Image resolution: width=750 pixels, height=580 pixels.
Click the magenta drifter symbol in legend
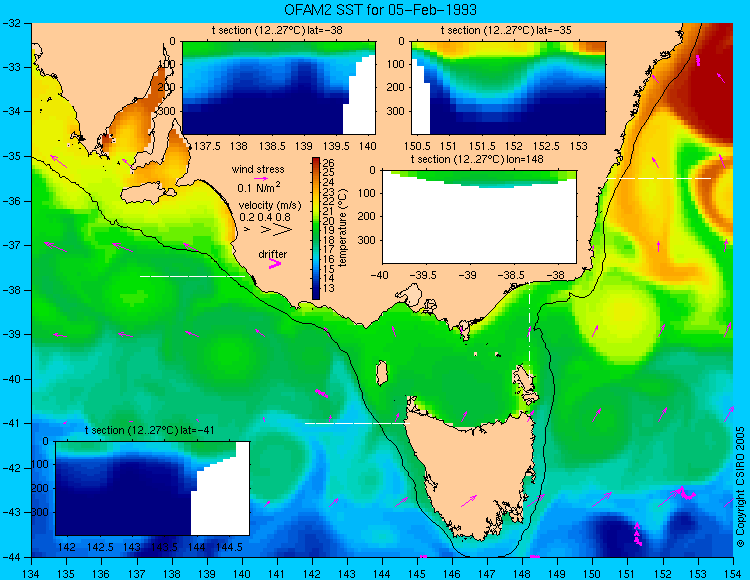275,264
